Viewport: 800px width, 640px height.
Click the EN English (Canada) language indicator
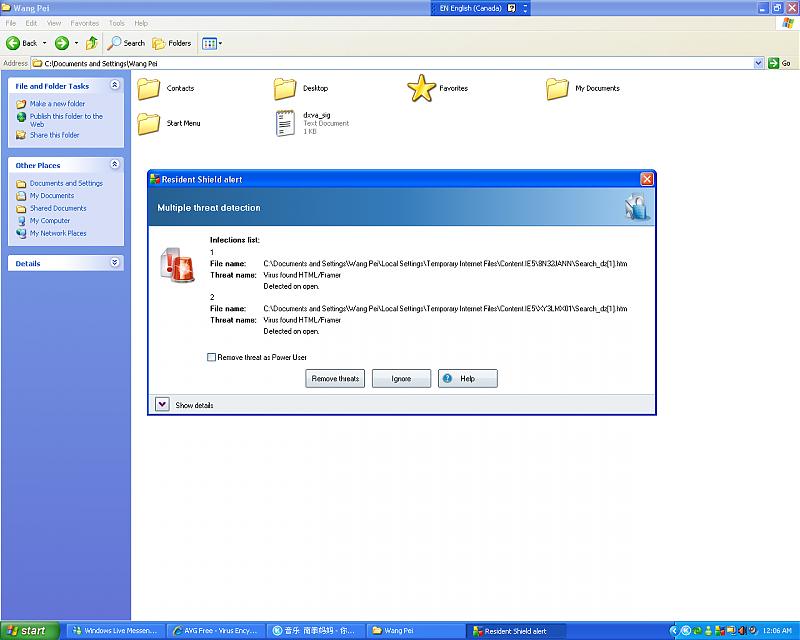coord(470,8)
